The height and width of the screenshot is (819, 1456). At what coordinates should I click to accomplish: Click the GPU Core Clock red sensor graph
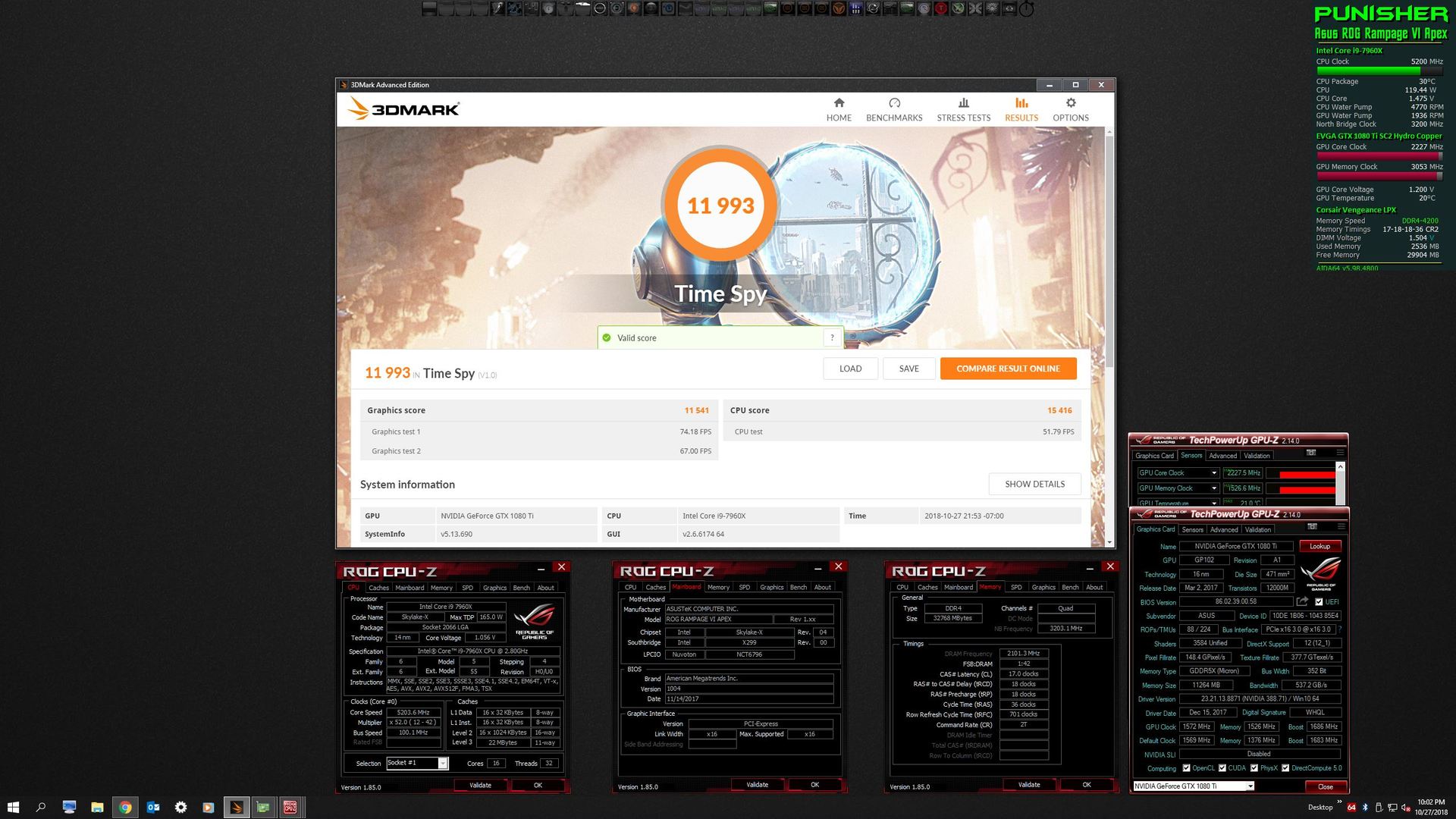tap(1300, 473)
